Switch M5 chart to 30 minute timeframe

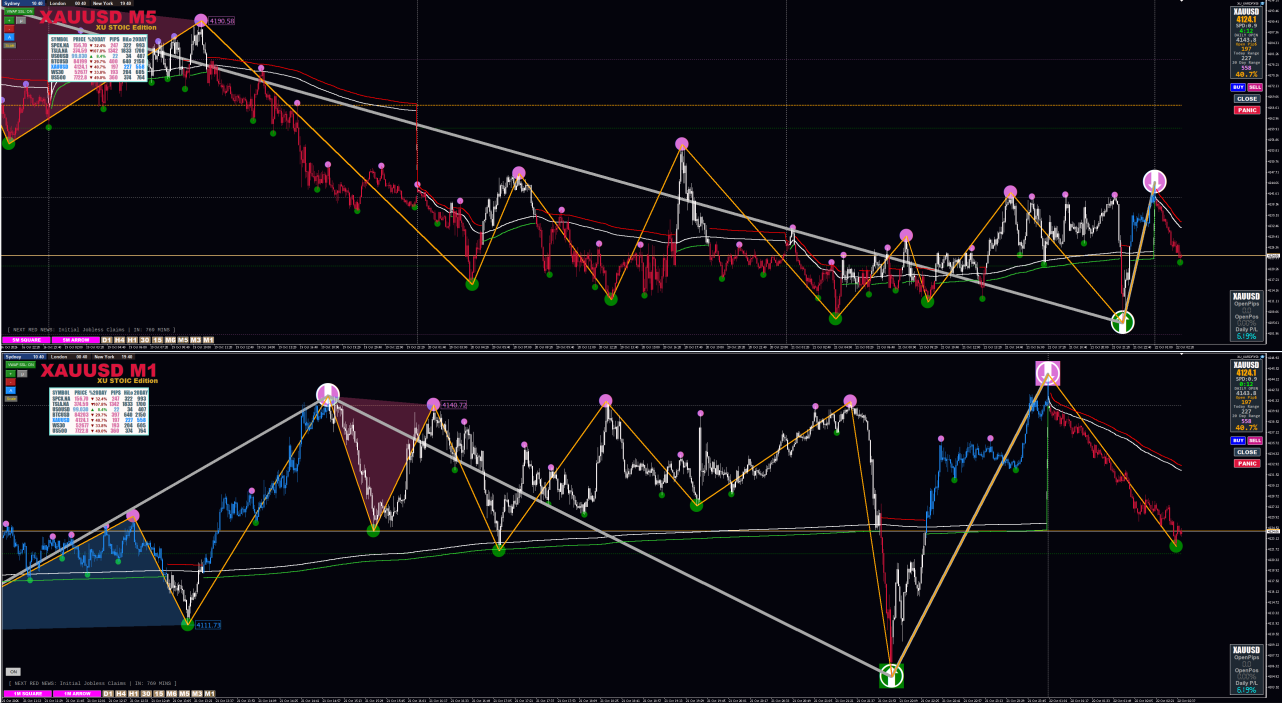pyautogui.click(x=145, y=340)
